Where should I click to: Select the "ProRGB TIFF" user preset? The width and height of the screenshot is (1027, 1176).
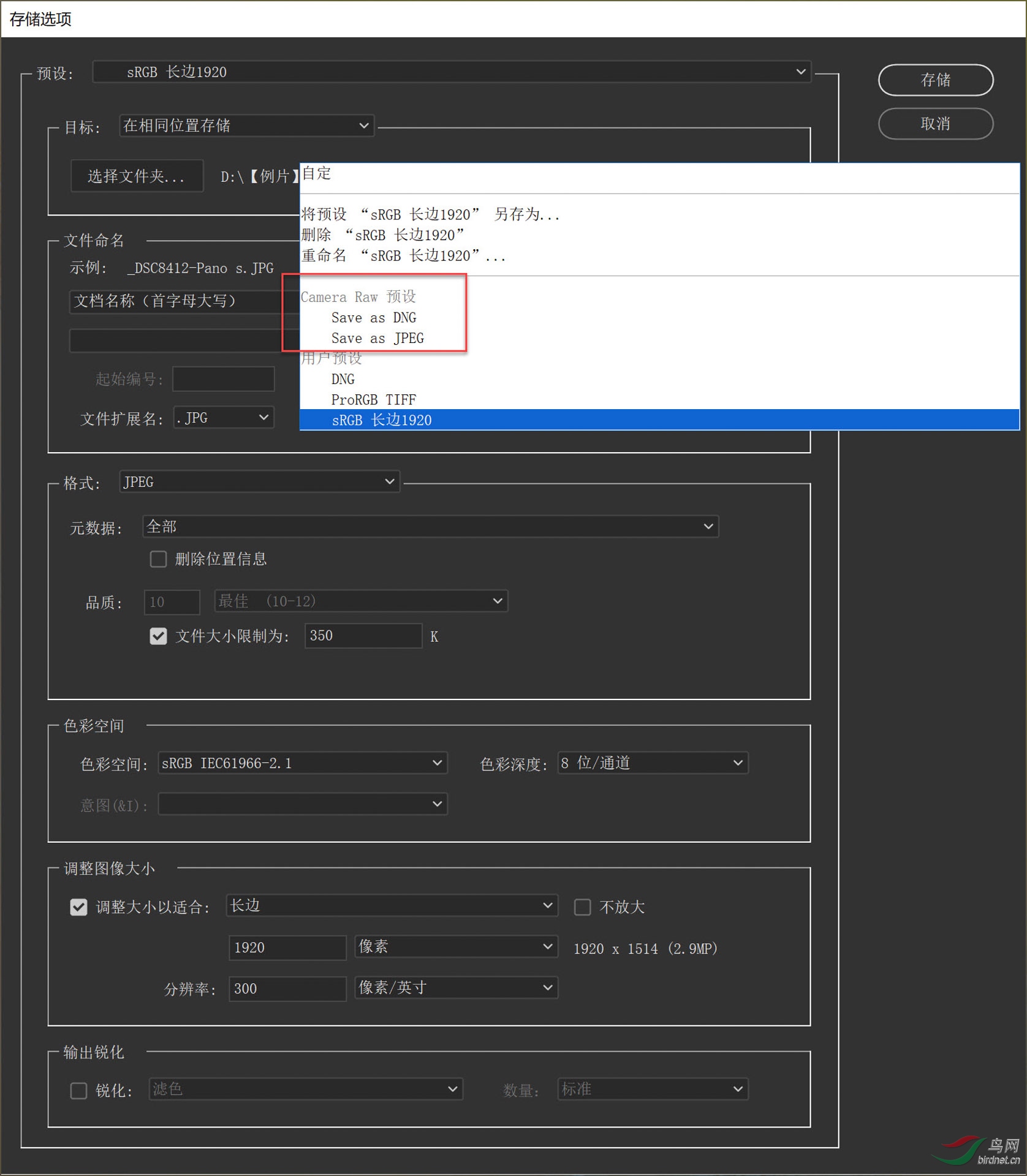373,399
